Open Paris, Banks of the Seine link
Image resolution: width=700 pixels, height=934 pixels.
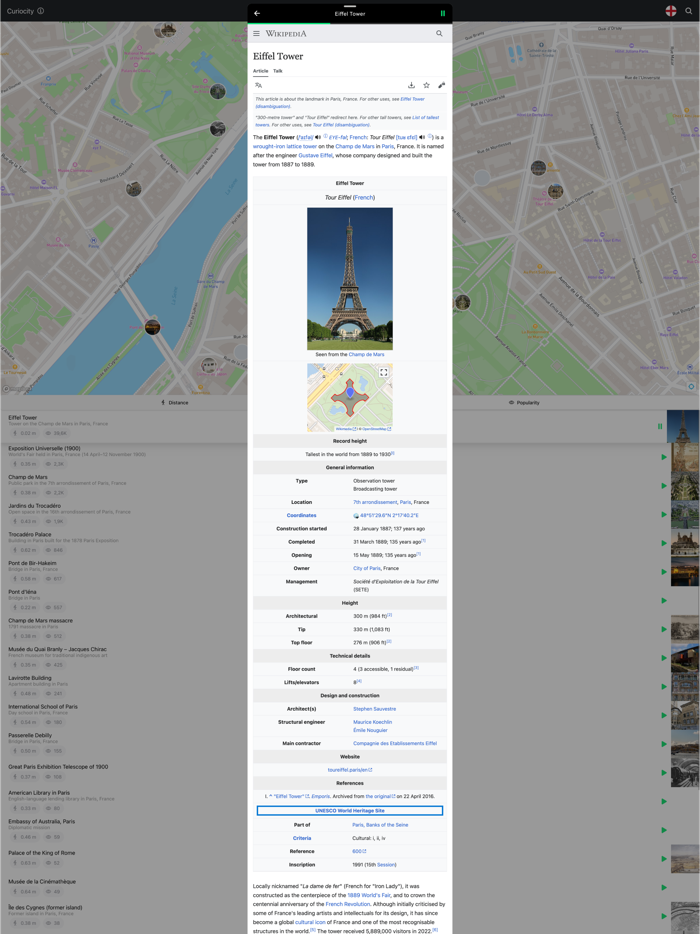(x=380, y=825)
